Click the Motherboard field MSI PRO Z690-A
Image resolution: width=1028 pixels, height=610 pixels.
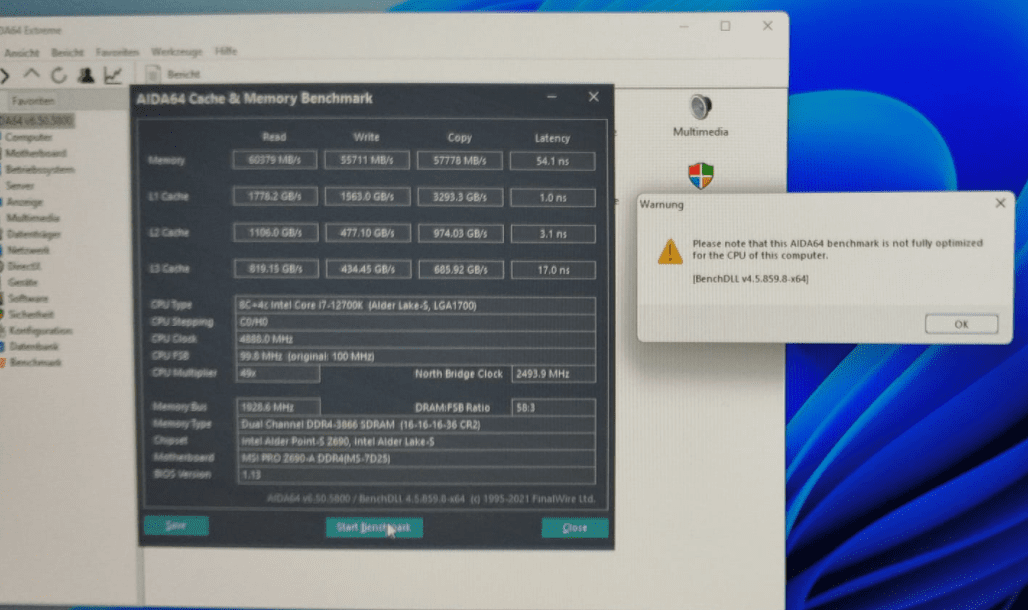(416, 458)
